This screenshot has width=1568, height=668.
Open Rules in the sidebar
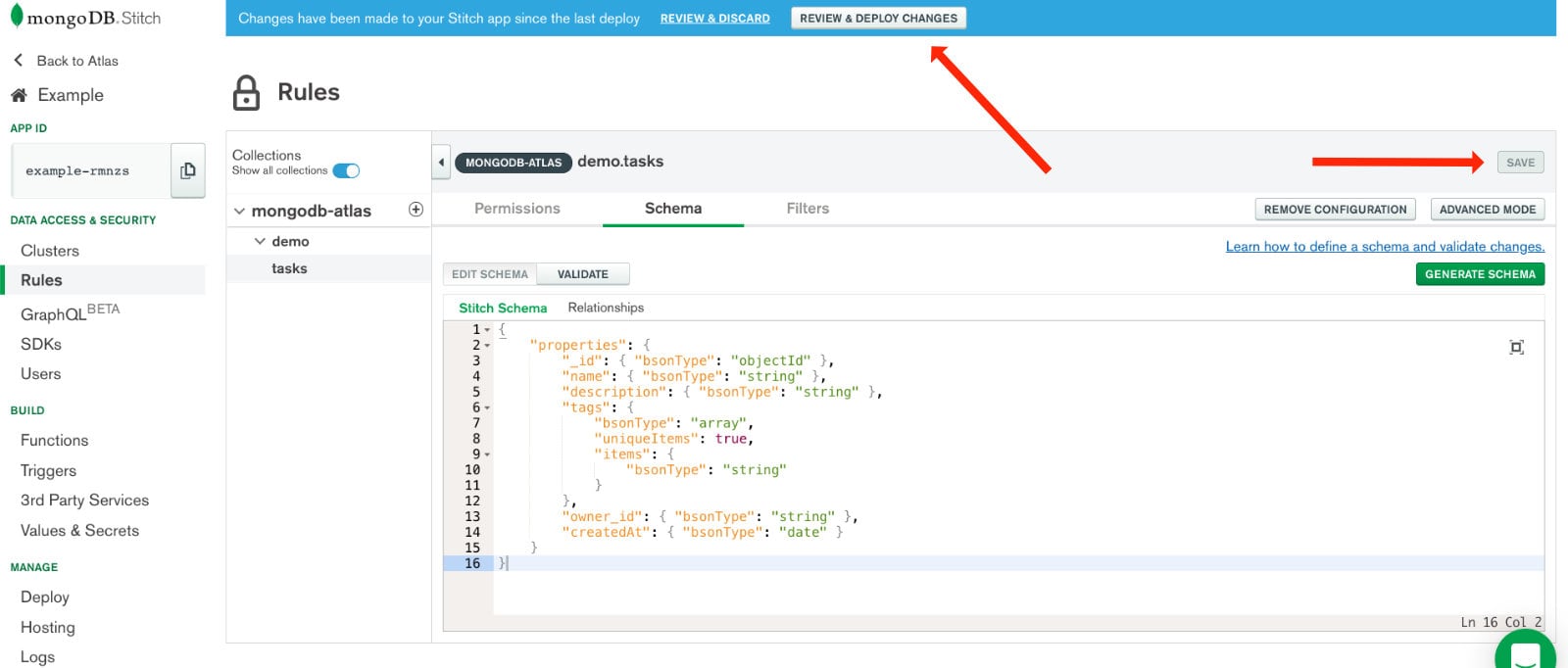coord(41,280)
